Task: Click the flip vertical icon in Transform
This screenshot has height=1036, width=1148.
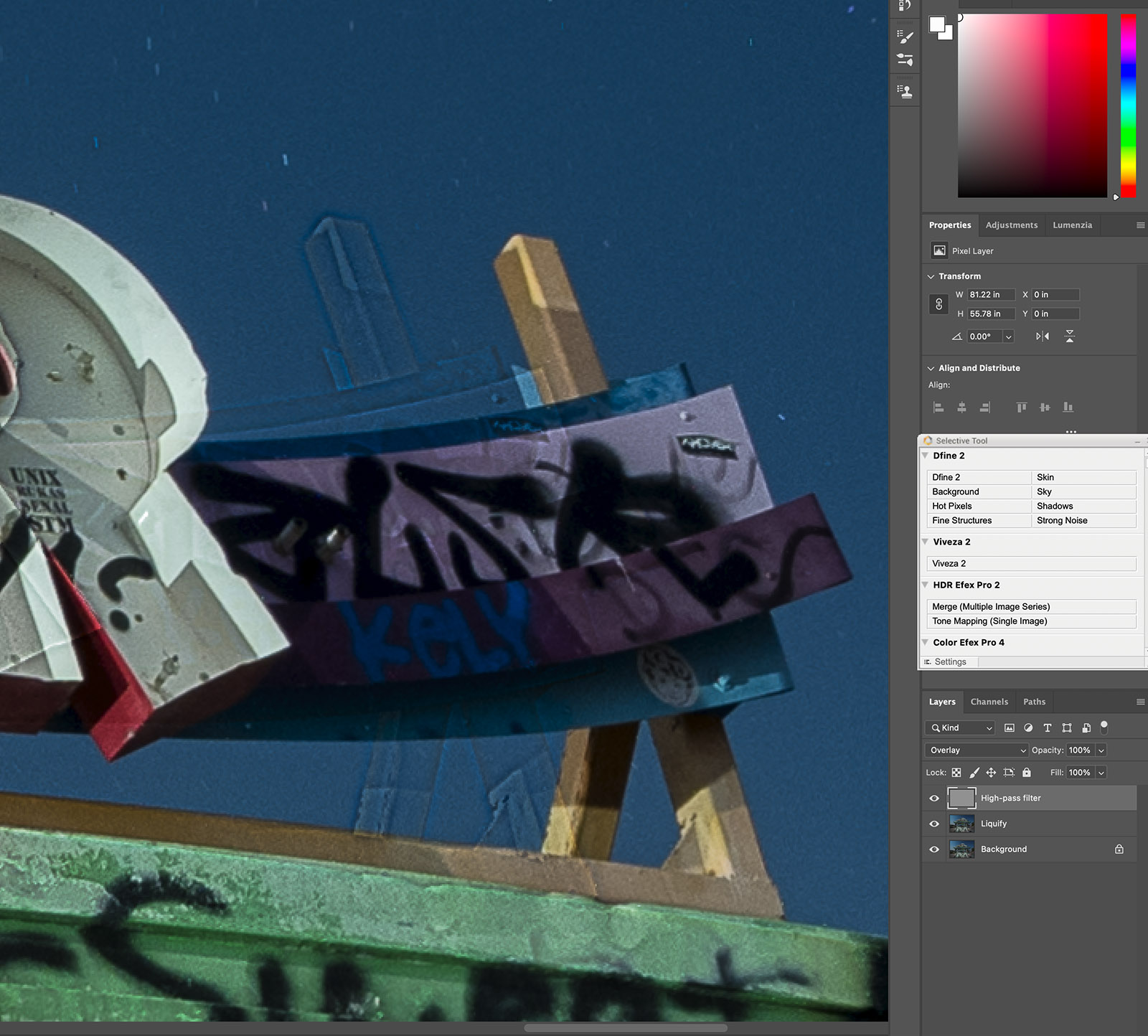Action: coord(1069,336)
